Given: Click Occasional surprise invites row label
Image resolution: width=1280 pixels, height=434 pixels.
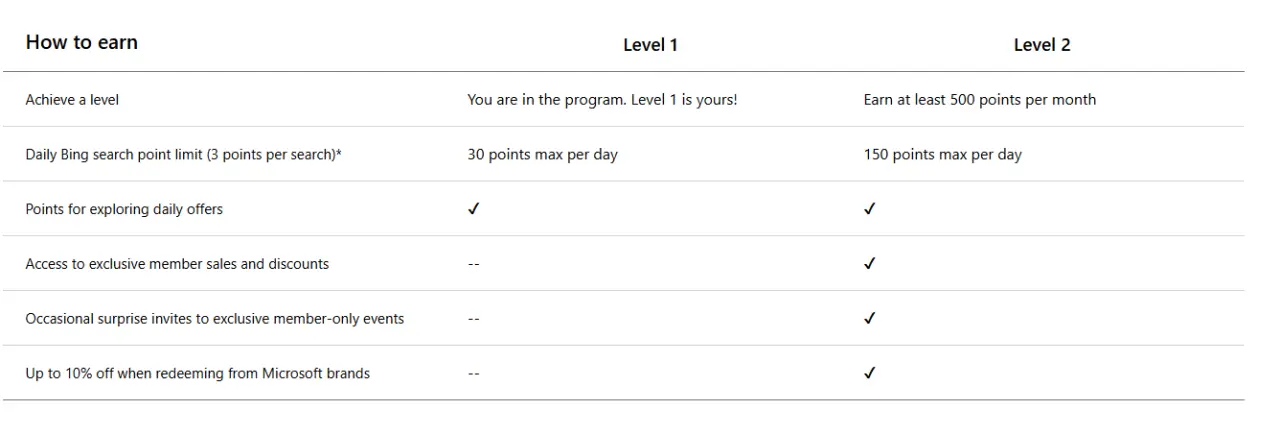Looking at the screenshot, I should tap(215, 319).
